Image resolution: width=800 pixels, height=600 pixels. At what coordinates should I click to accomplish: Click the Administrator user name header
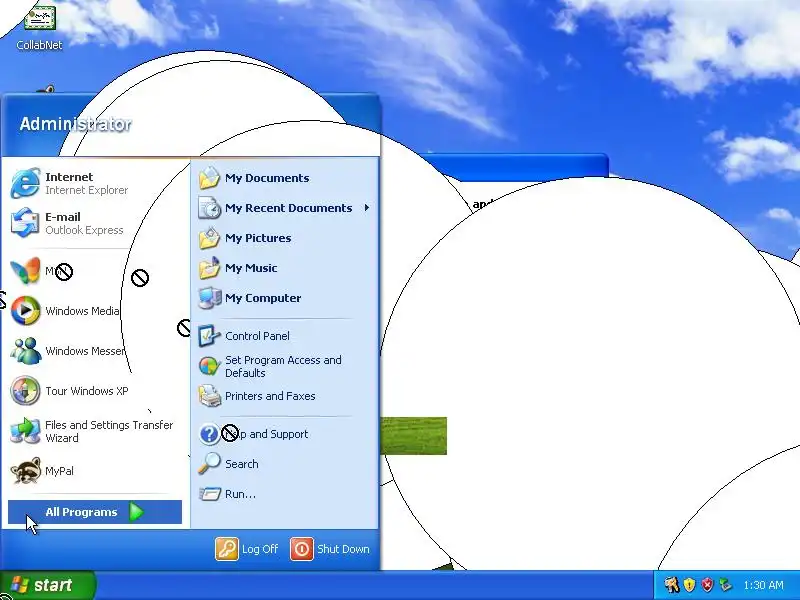tap(76, 124)
